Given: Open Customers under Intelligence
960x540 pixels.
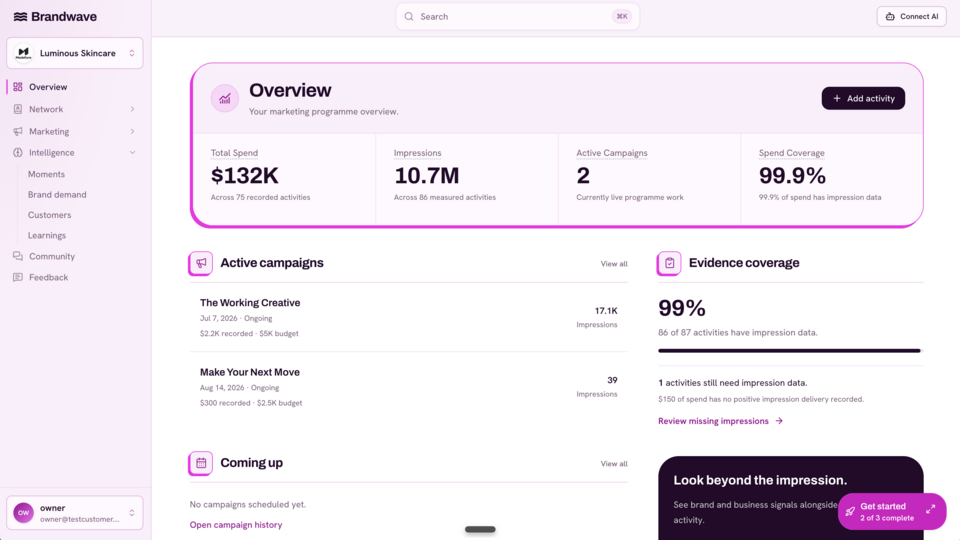Looking at the screenshot, I should tap(50, 215).
